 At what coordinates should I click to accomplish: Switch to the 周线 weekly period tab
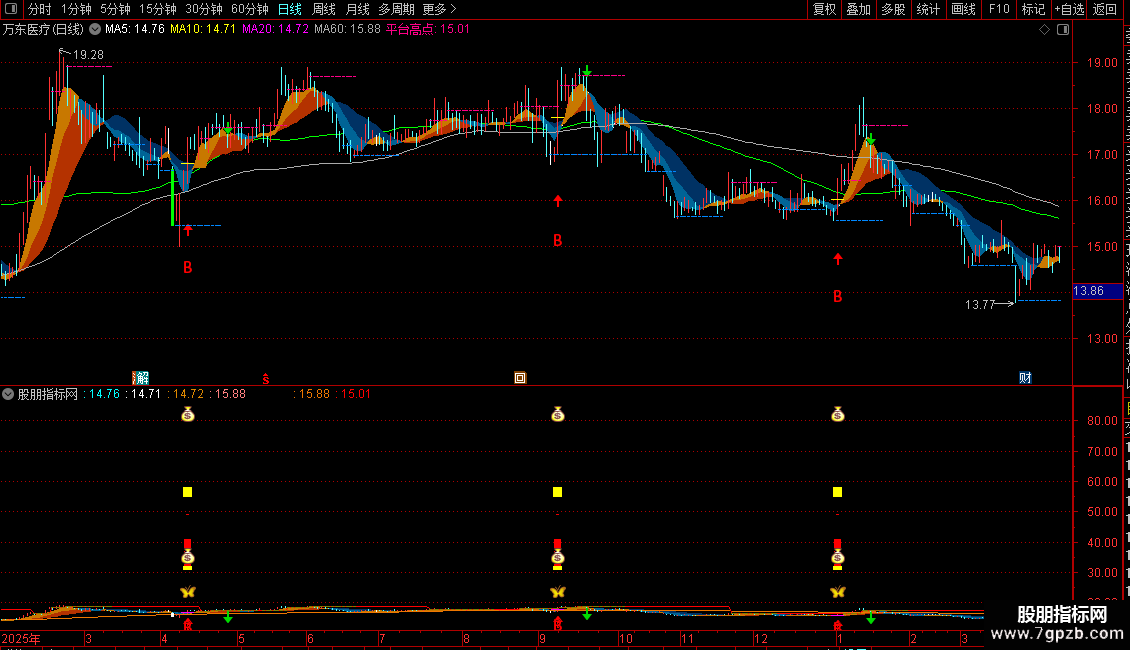point(324,9)
